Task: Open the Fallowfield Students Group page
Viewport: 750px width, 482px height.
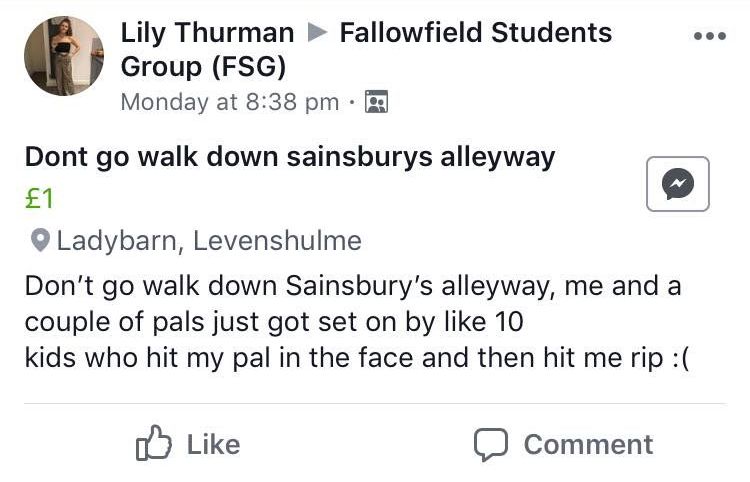Action: 366,49
